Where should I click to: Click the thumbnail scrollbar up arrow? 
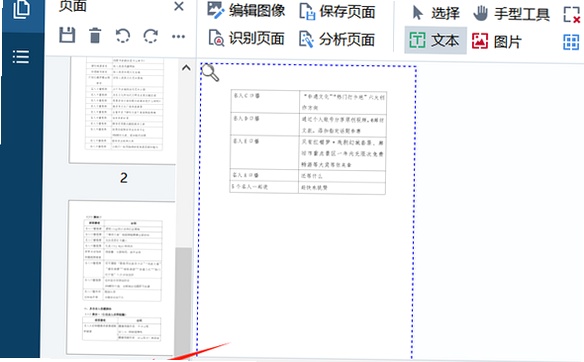[186, 68]
